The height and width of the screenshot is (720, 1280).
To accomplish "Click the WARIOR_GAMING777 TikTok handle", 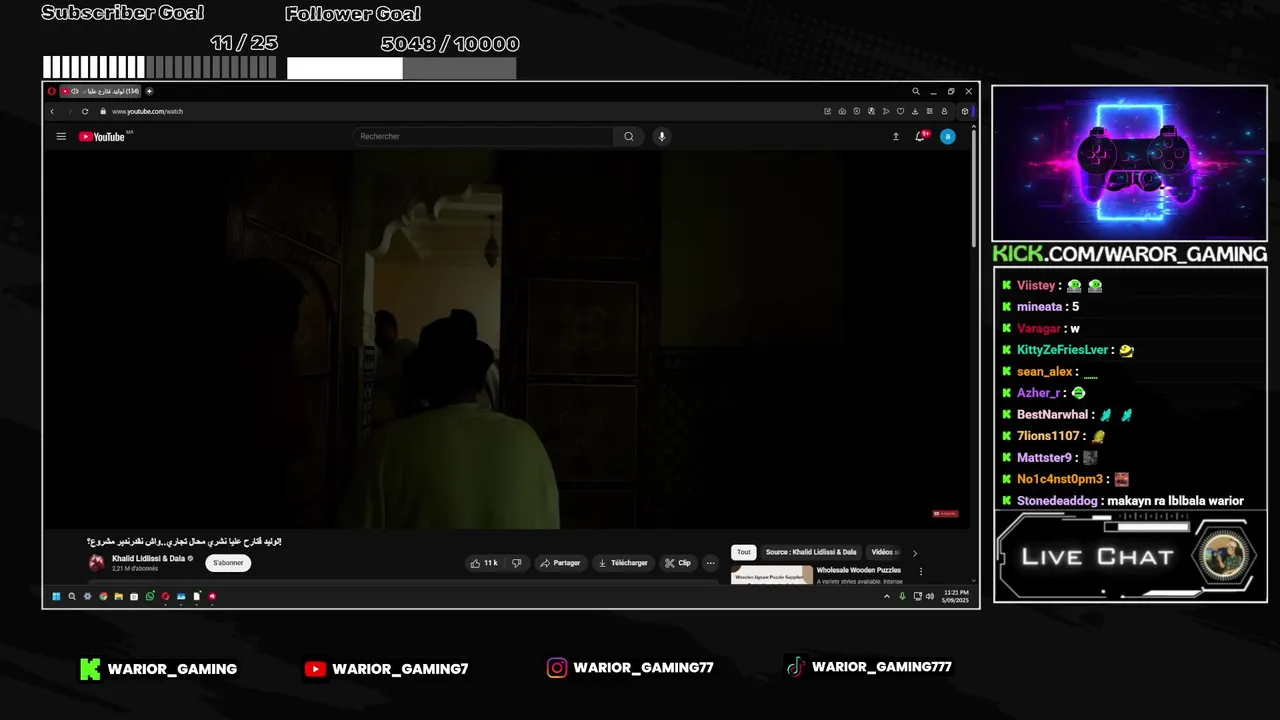I will coord(881,667).
